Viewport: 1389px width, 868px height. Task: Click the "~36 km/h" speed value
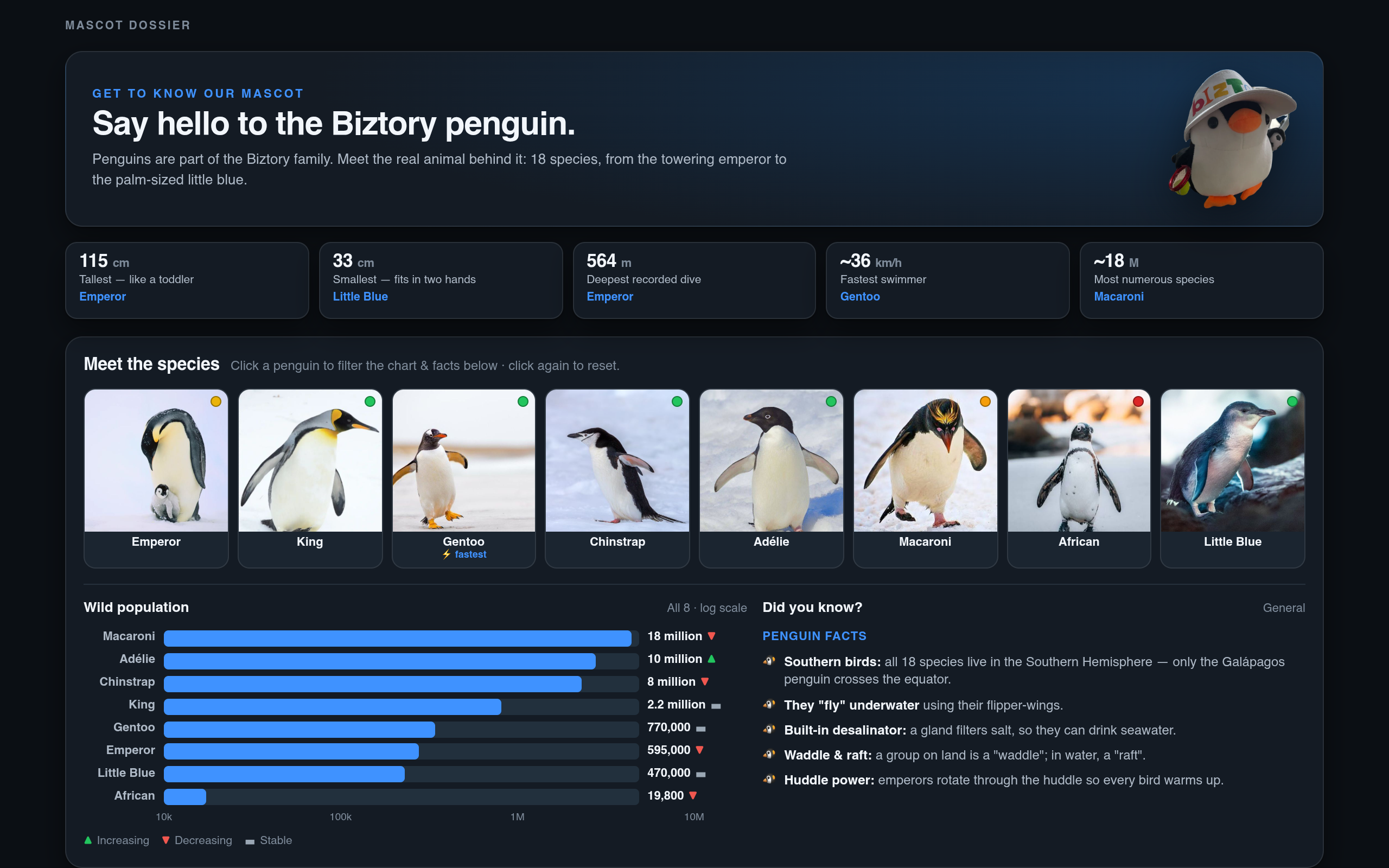[871, 261]
